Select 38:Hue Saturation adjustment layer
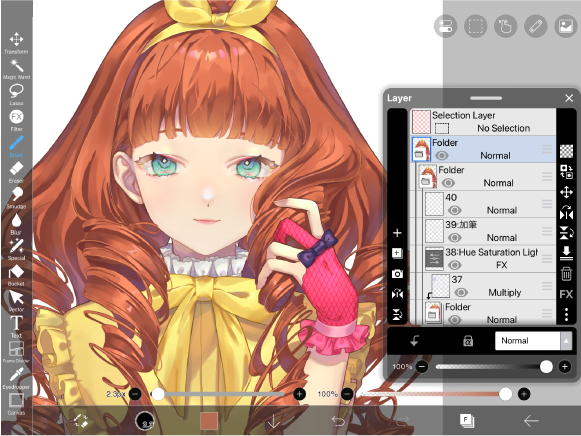 tap(489, 259)
